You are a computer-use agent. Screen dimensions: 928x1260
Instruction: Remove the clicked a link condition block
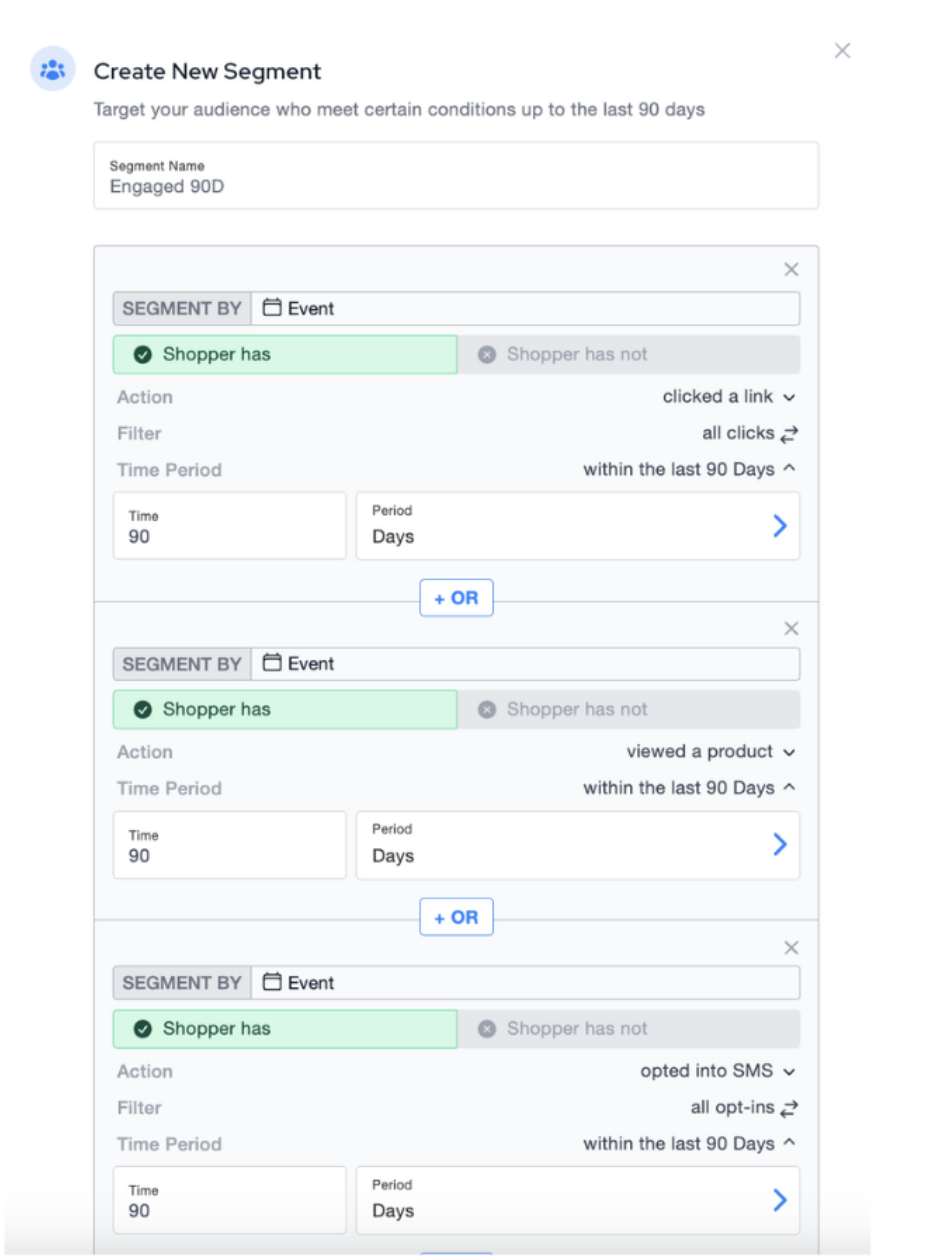tap(791, 270)
